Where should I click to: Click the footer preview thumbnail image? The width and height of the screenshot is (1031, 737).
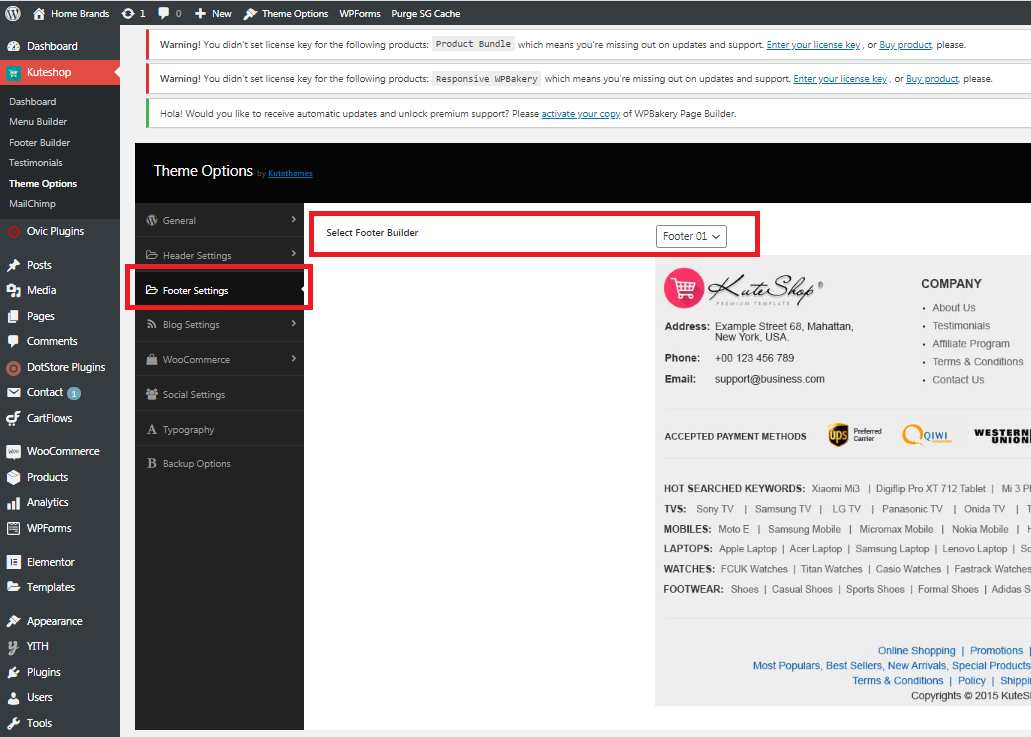[x=843, y=481]
